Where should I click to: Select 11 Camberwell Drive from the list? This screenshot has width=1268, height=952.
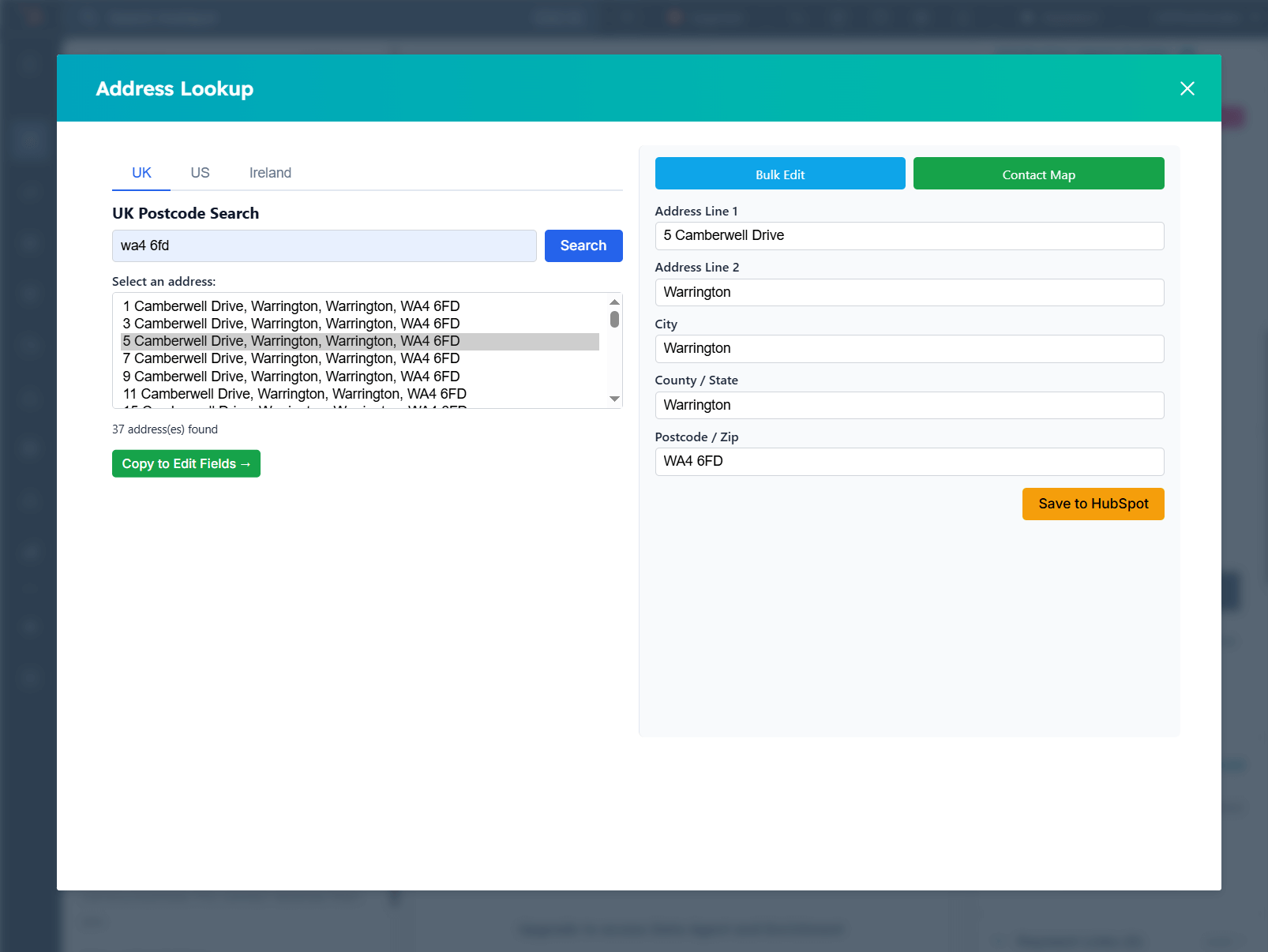point(294,393)
